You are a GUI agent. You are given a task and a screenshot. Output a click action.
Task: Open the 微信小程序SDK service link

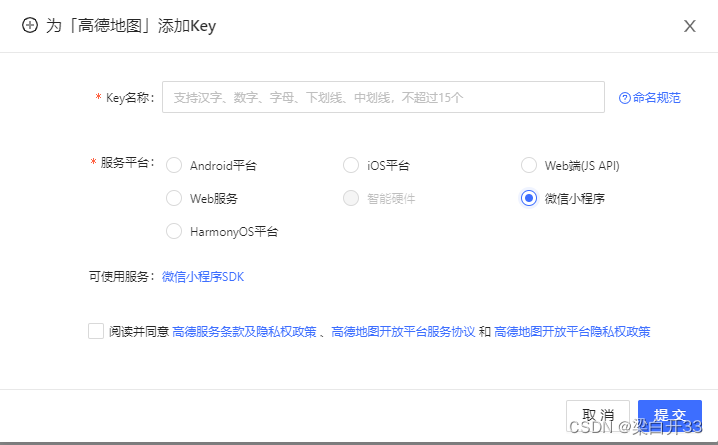click(x=203, y=277)
